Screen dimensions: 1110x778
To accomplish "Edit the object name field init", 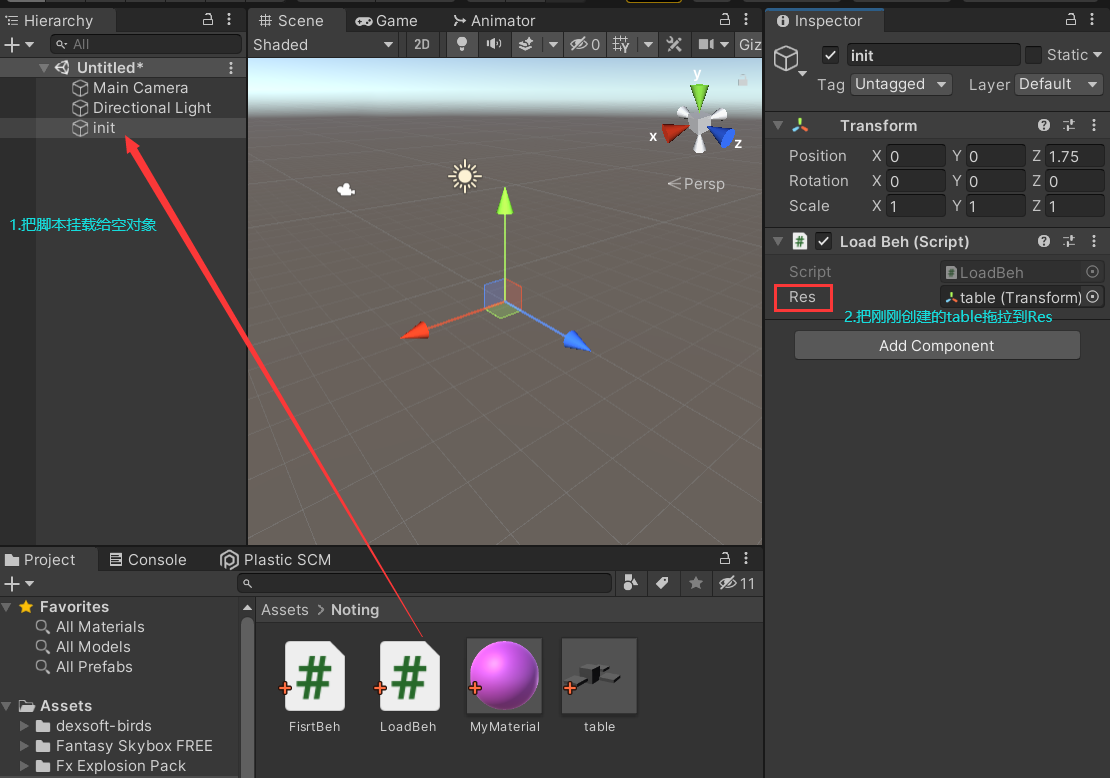I will tap(932, 55).
